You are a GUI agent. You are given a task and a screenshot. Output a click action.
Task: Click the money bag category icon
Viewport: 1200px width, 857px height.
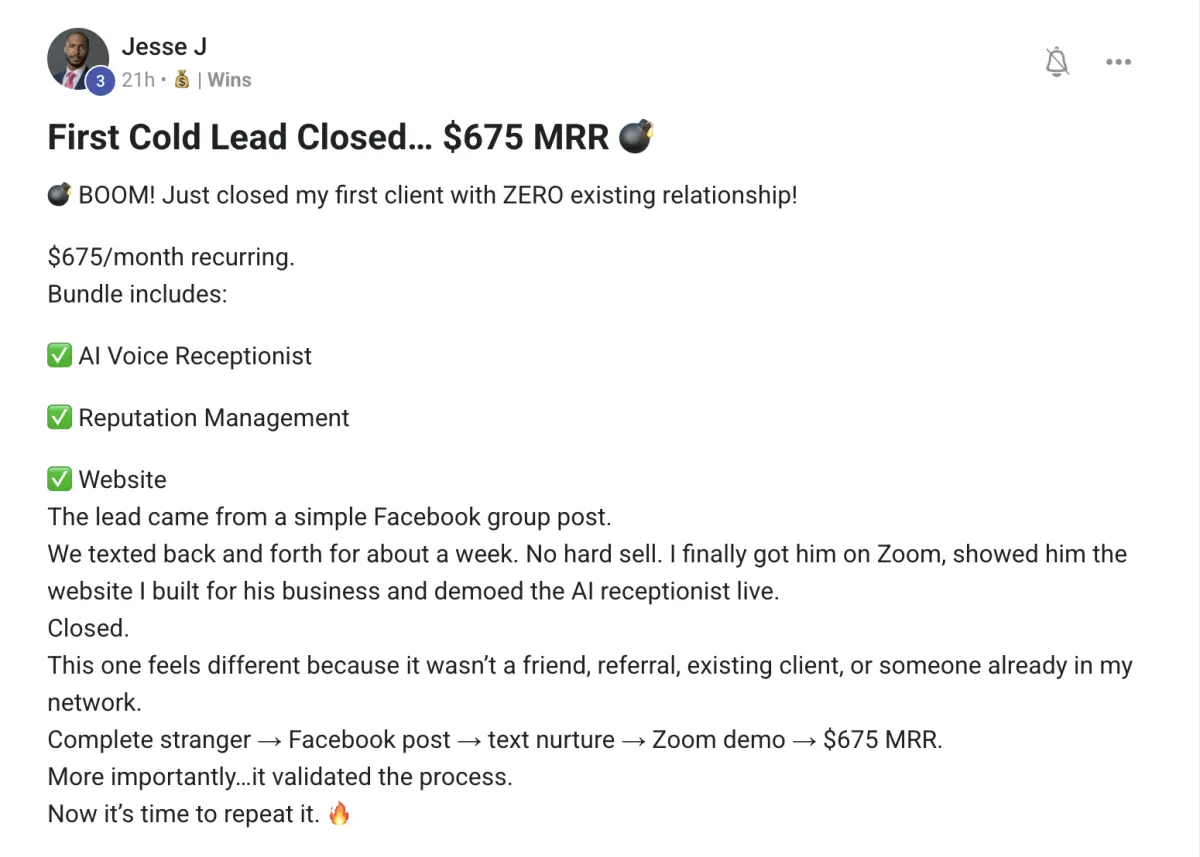coord(181,80)
